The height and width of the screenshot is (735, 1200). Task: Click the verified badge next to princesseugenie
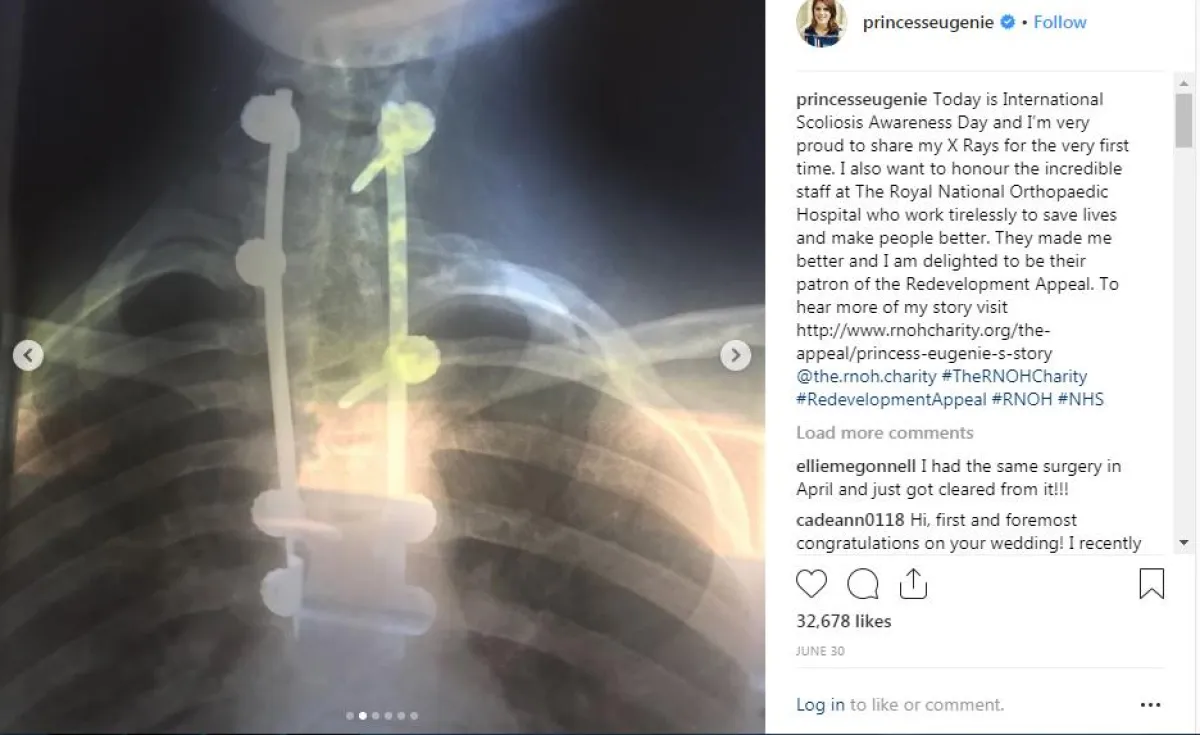(1009, 22)
